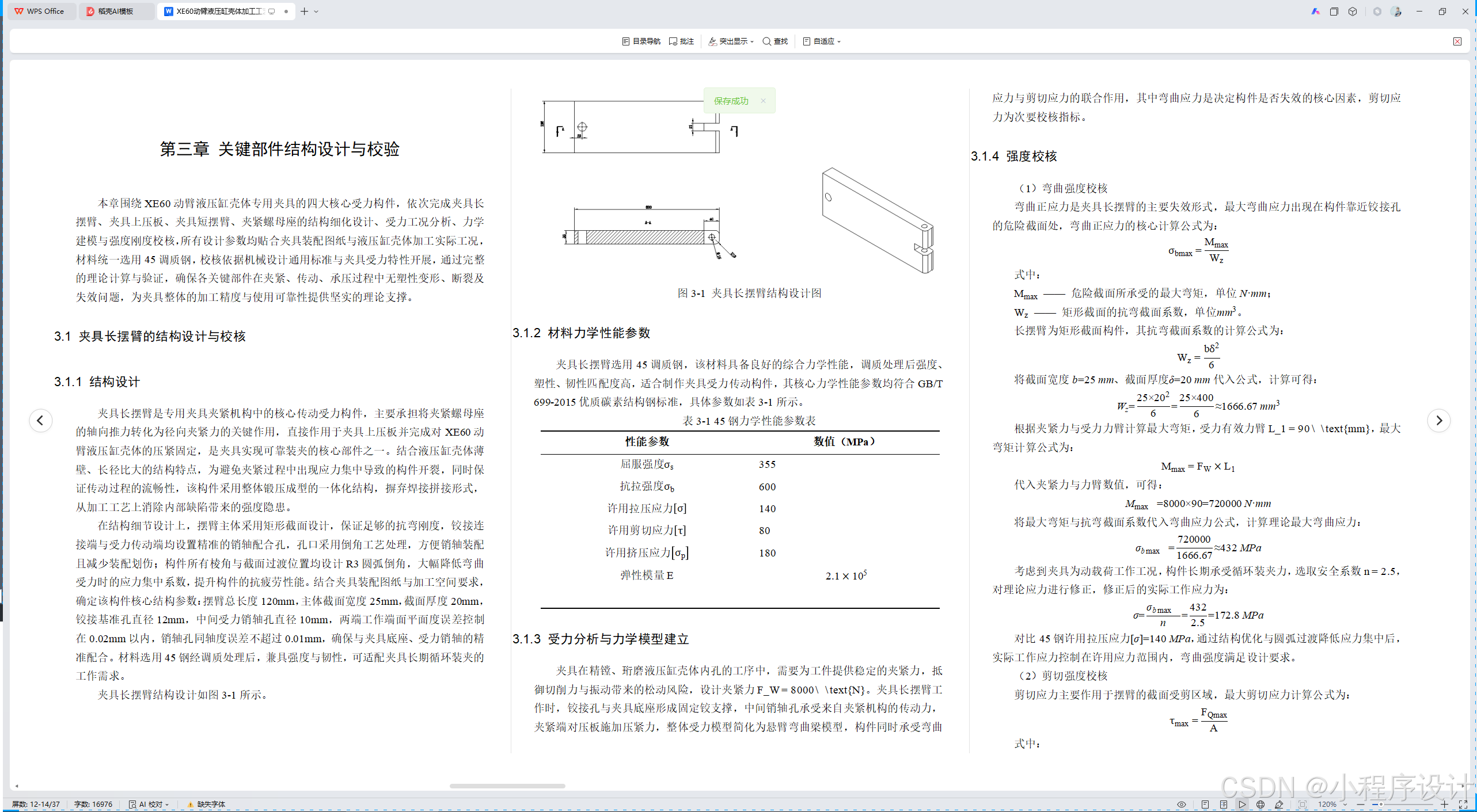Click the fit-page frame icon
Image resolution: width=1477 pixels, height=812 pixels.
click(x=1303, y=805)
